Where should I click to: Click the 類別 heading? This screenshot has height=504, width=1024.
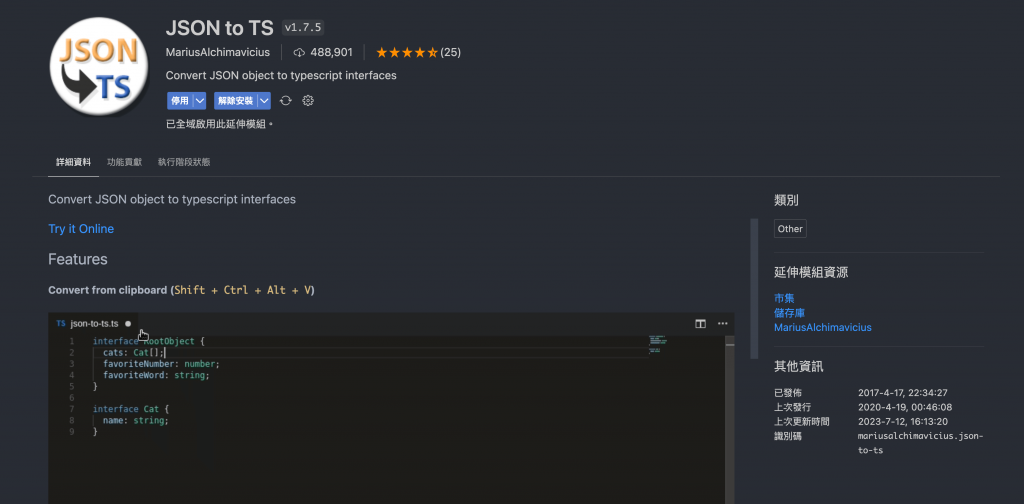(x=786, y=200)
